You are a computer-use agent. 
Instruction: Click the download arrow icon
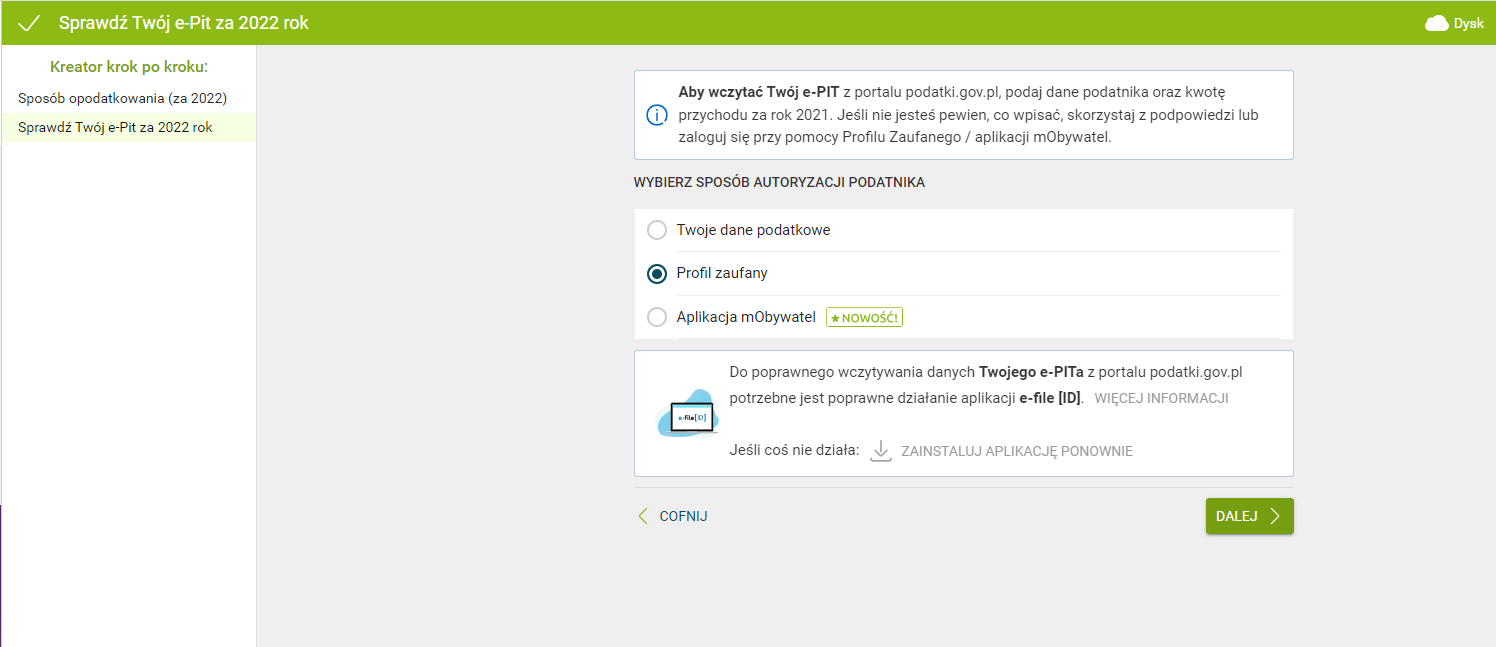[x=880, y=451]
